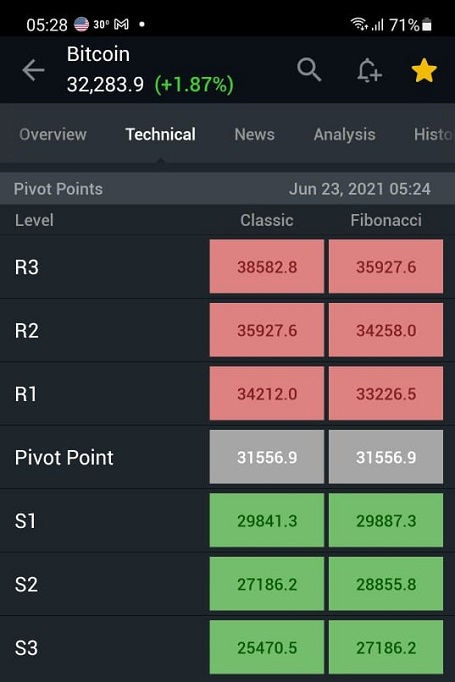
Task: Open the partially visible Historical tab
Action: tap(433, 134)
